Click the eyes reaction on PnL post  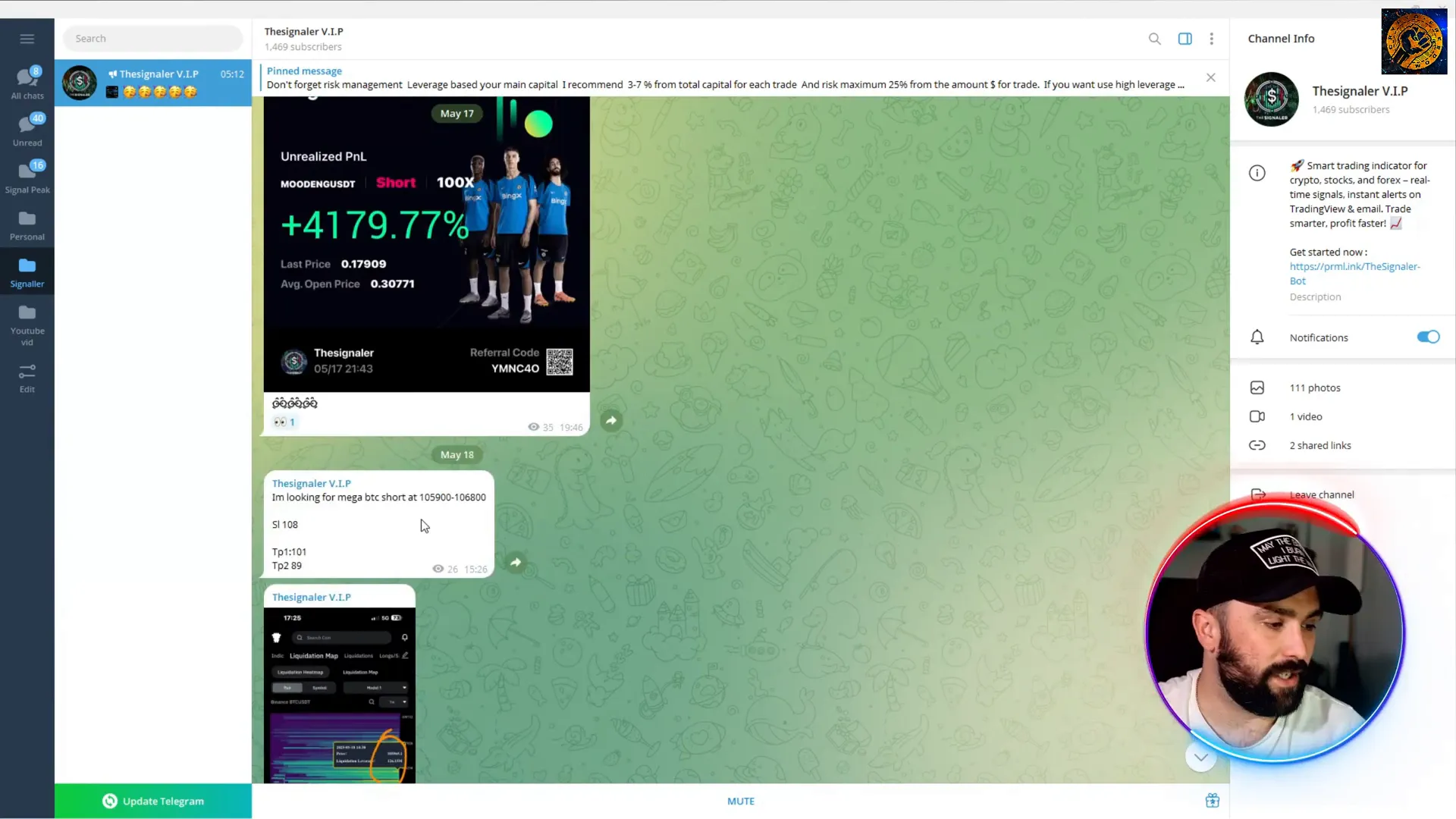[284, 422]
